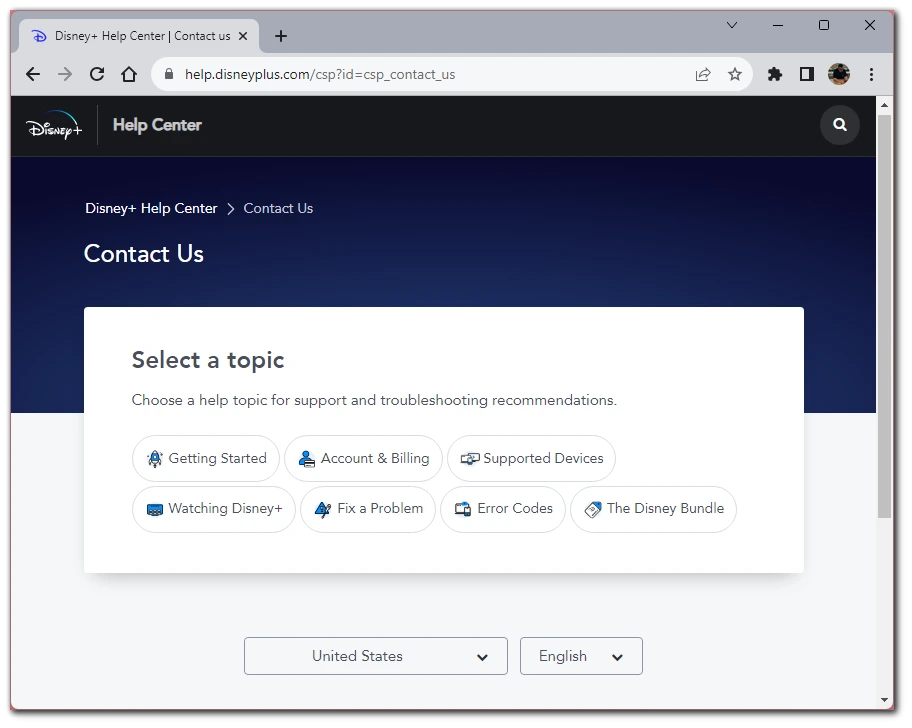Close the Disney+ Help Center tab
The width and height of the screenshot is (912, 728).
tap(243, 36)
